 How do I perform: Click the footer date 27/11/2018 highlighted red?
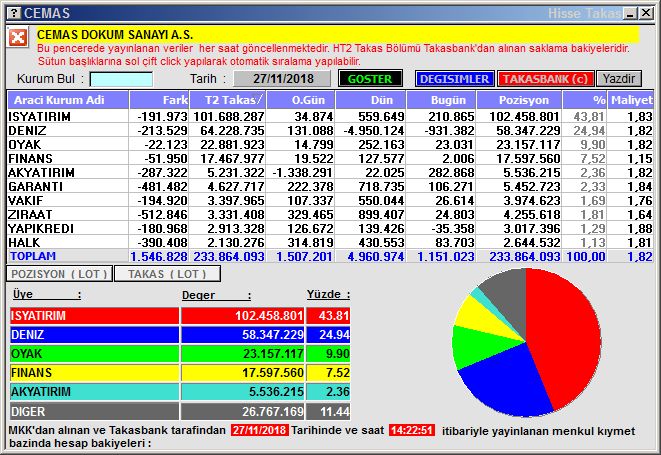(259, 431)
